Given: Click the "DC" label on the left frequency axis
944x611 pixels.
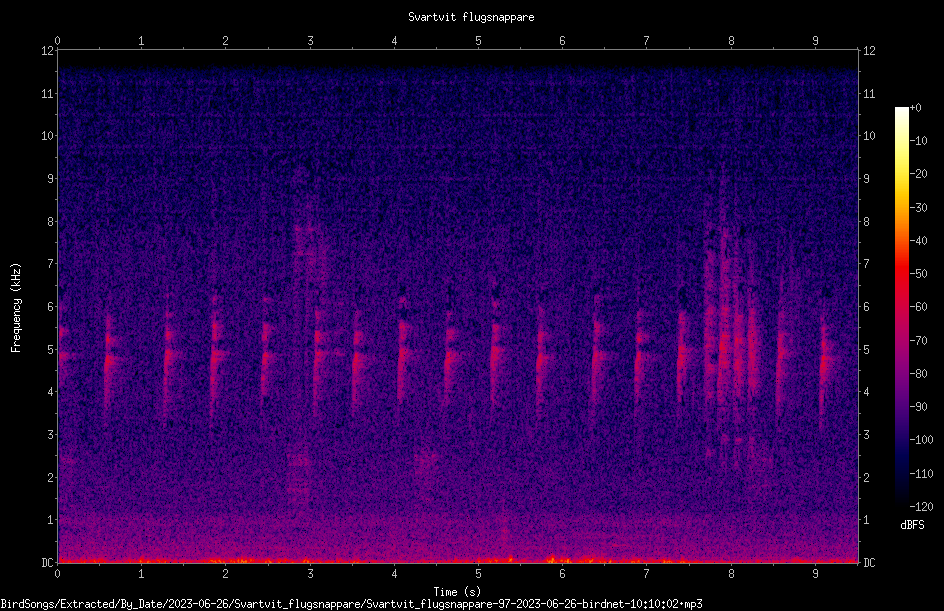Looking at the screenshot, I should tap(47, 562).
